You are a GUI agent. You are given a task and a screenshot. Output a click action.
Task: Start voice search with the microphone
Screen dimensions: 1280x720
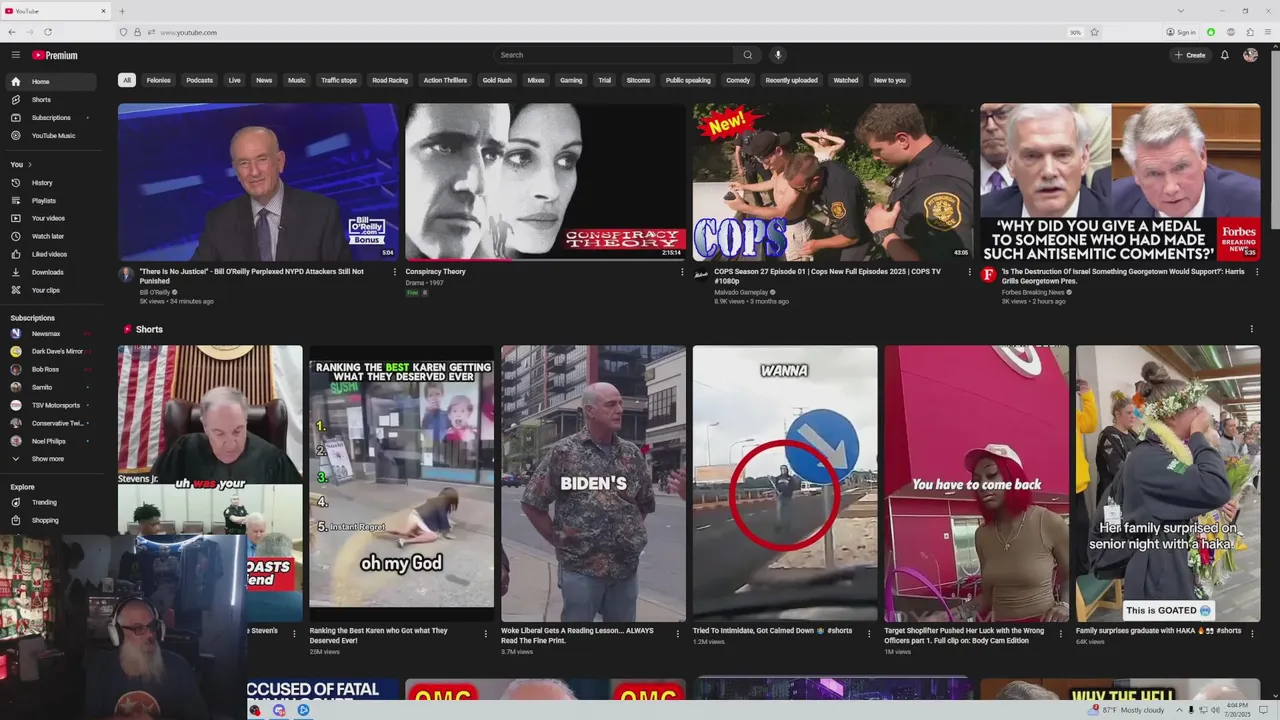pos(778,55)
